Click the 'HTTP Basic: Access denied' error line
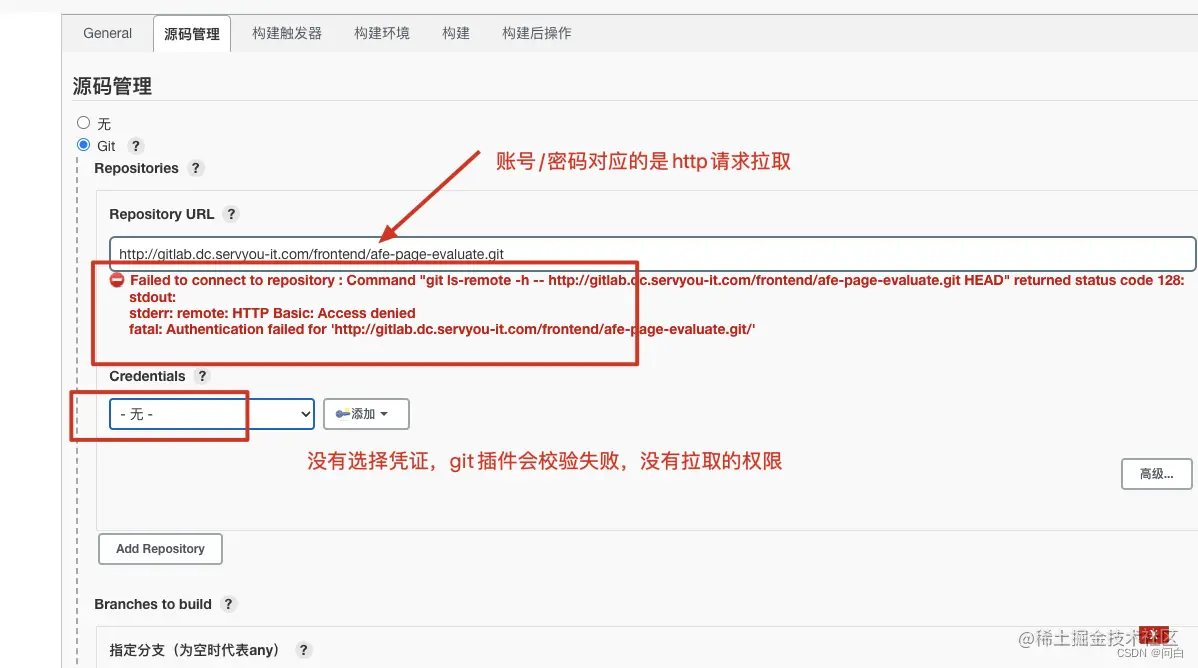The width and height of the screenshot is (1198, 668). (272, 313)
